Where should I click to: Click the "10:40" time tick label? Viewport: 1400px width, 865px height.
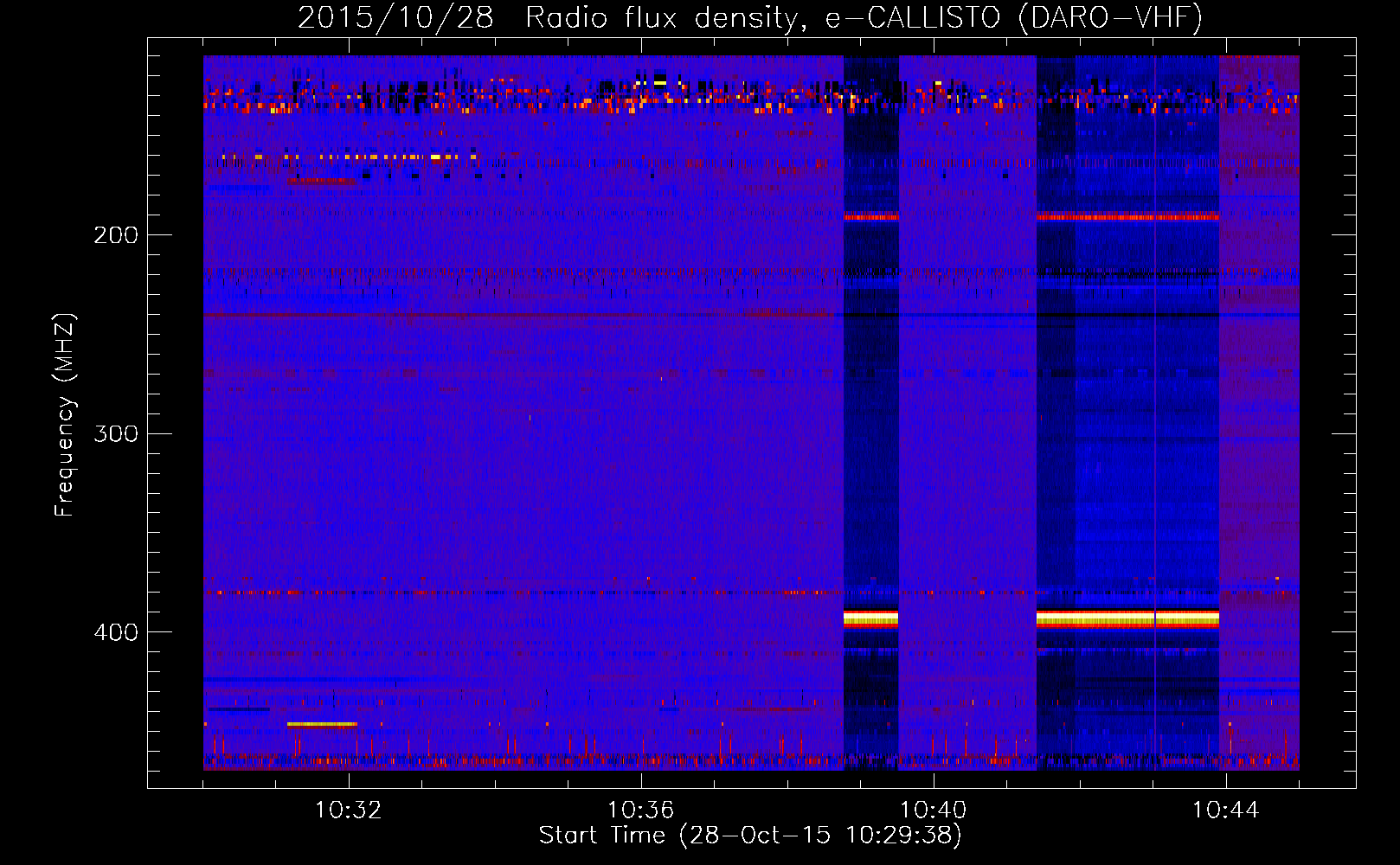[x=934, y=811]
